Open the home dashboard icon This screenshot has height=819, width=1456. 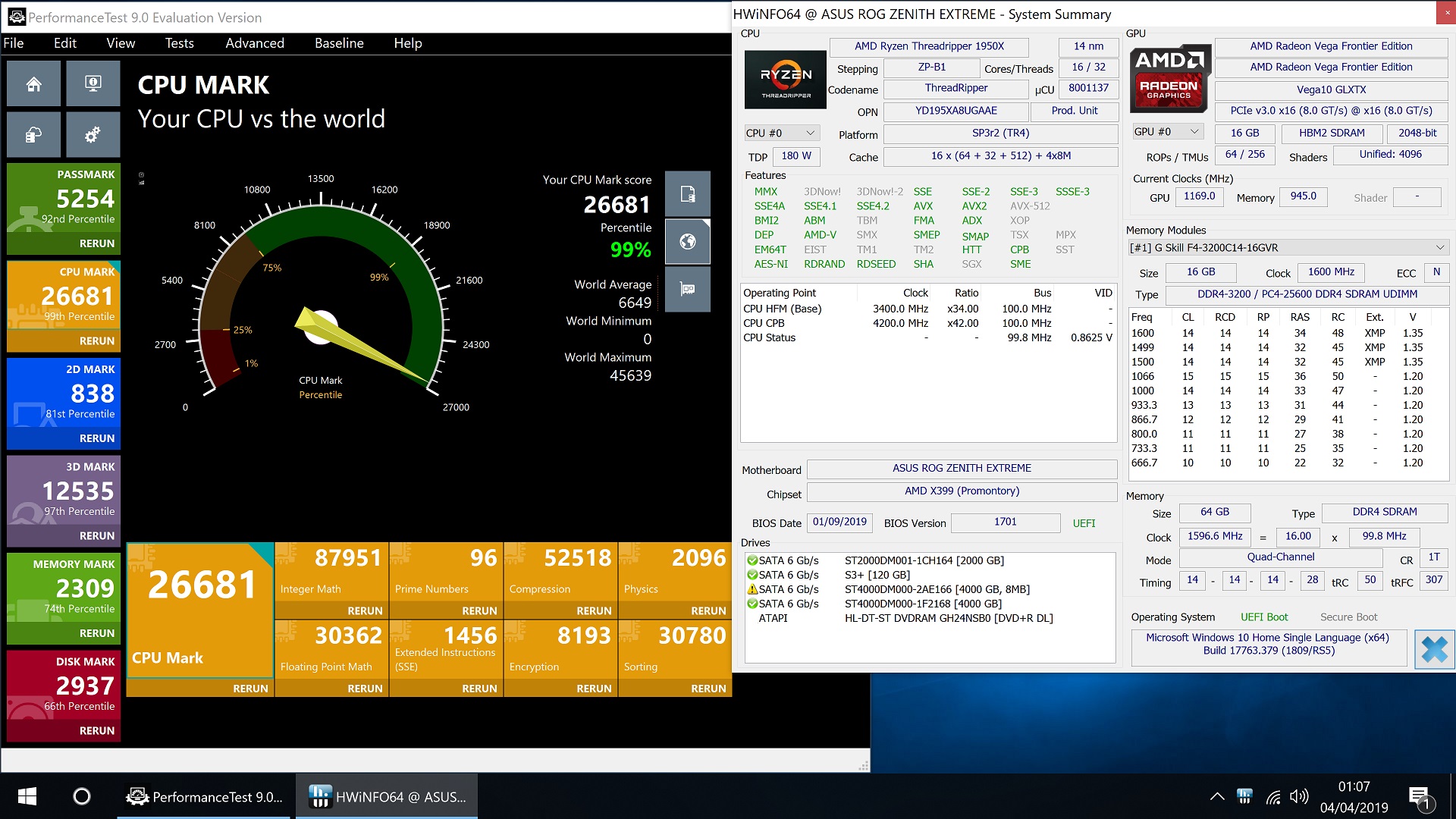pos(34,84)
